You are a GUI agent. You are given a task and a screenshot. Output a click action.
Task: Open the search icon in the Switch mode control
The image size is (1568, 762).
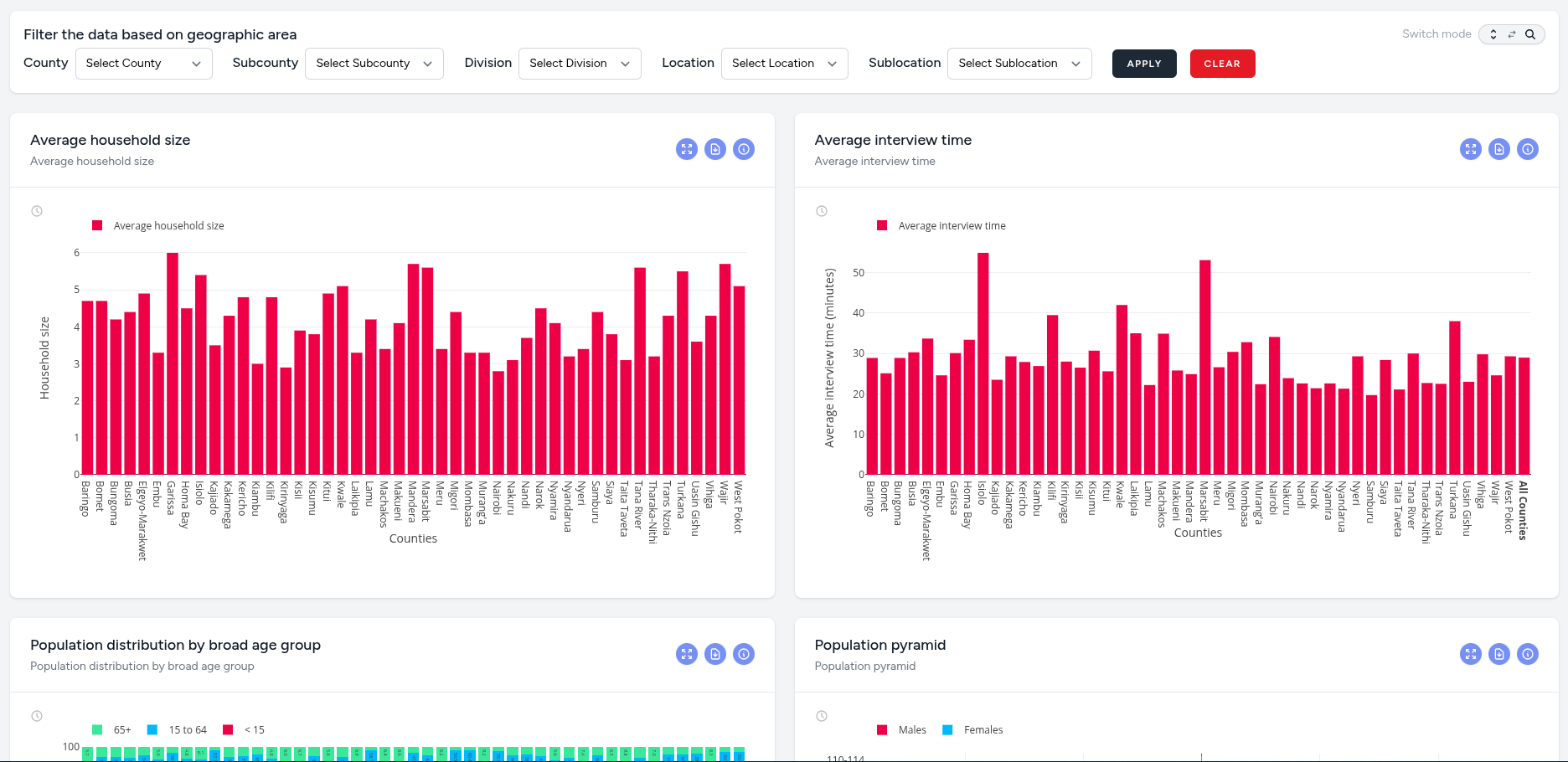click(x=1532, y=34)
